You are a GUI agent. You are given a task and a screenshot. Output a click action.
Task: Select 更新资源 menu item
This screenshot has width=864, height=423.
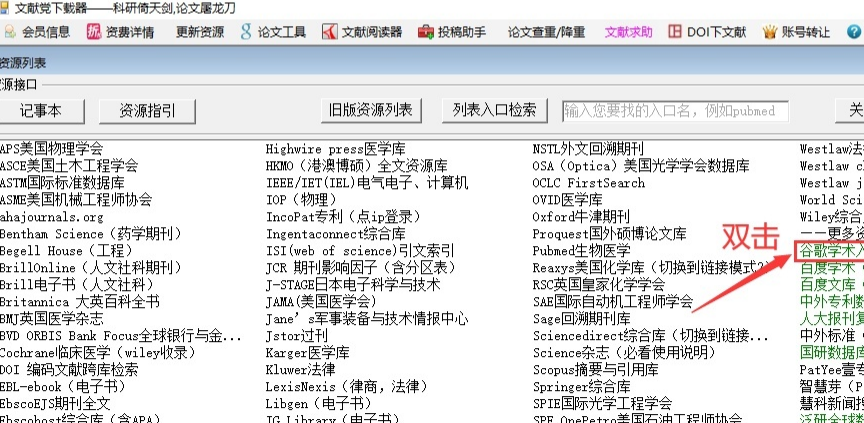click(200, 32)
